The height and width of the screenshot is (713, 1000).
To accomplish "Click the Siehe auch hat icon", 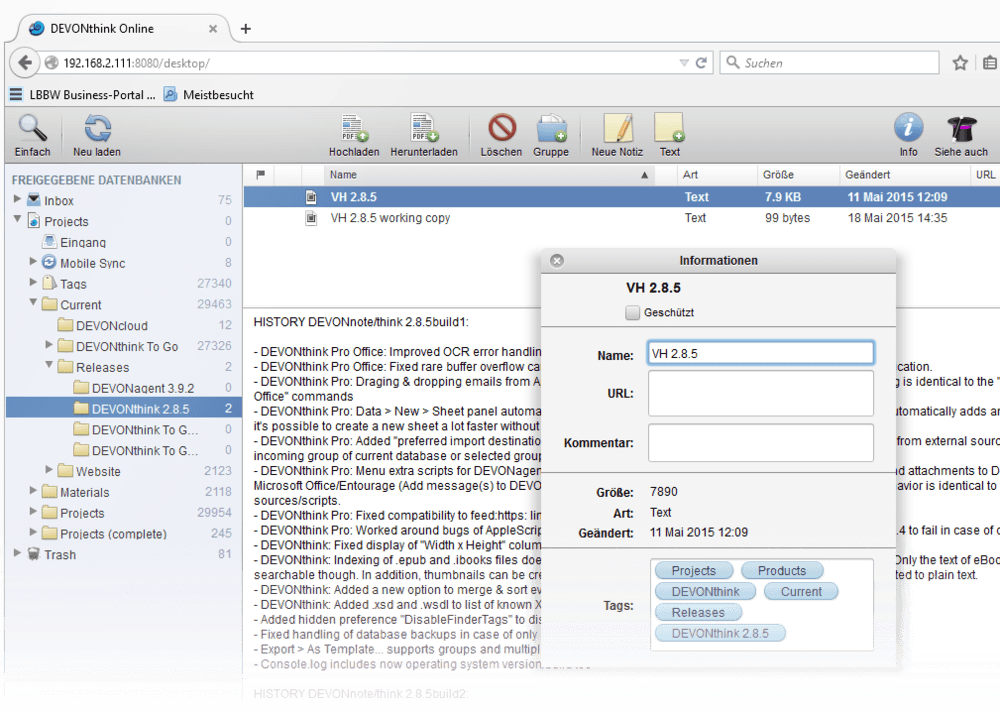I will click(x=961, y=128).
